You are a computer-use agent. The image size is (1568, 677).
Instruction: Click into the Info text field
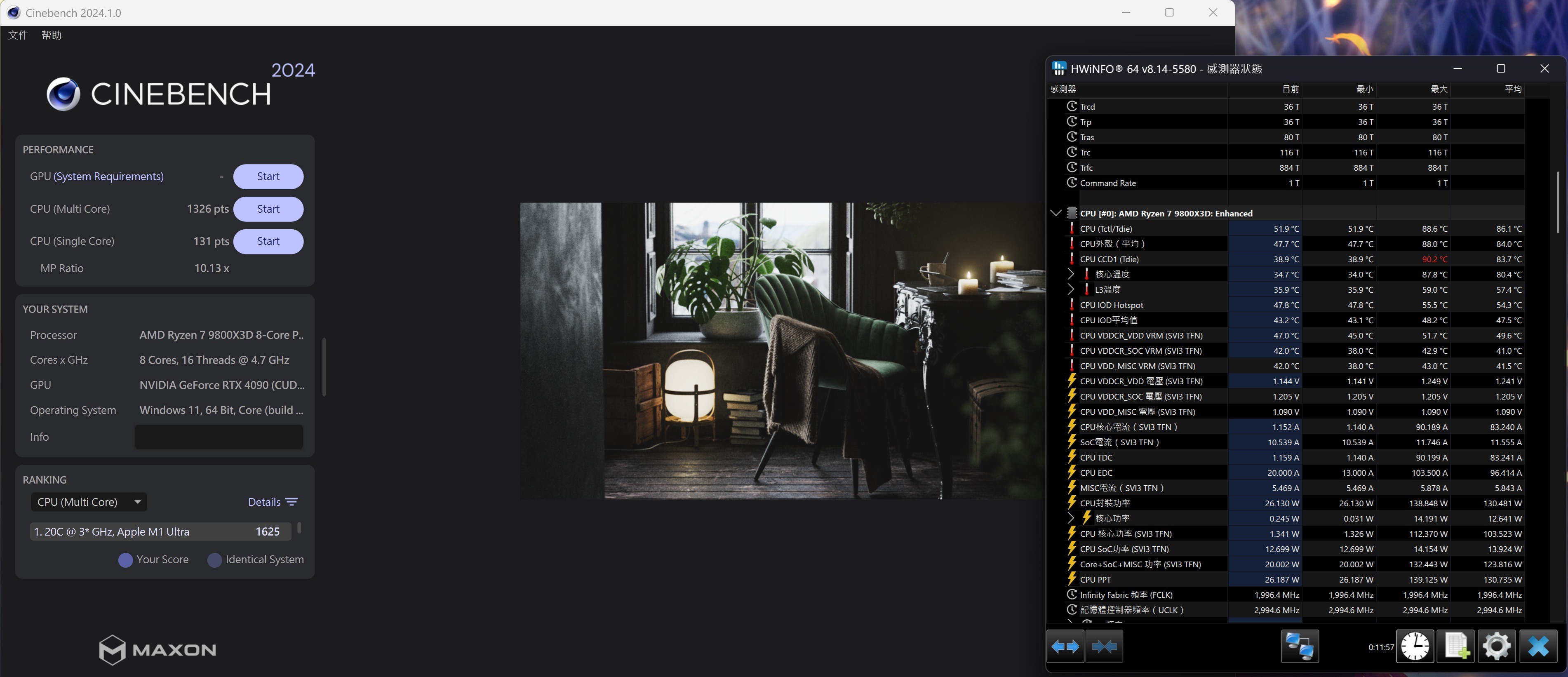pos(219,437)
